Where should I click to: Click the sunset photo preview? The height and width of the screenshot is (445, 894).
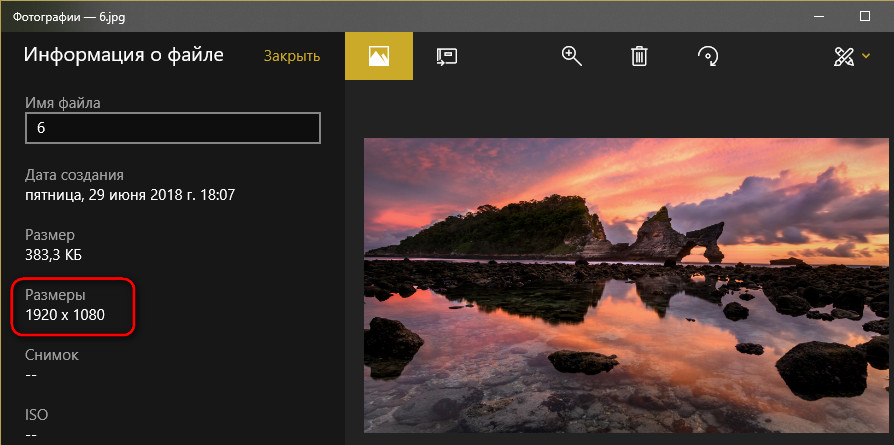tap(626, 285)
